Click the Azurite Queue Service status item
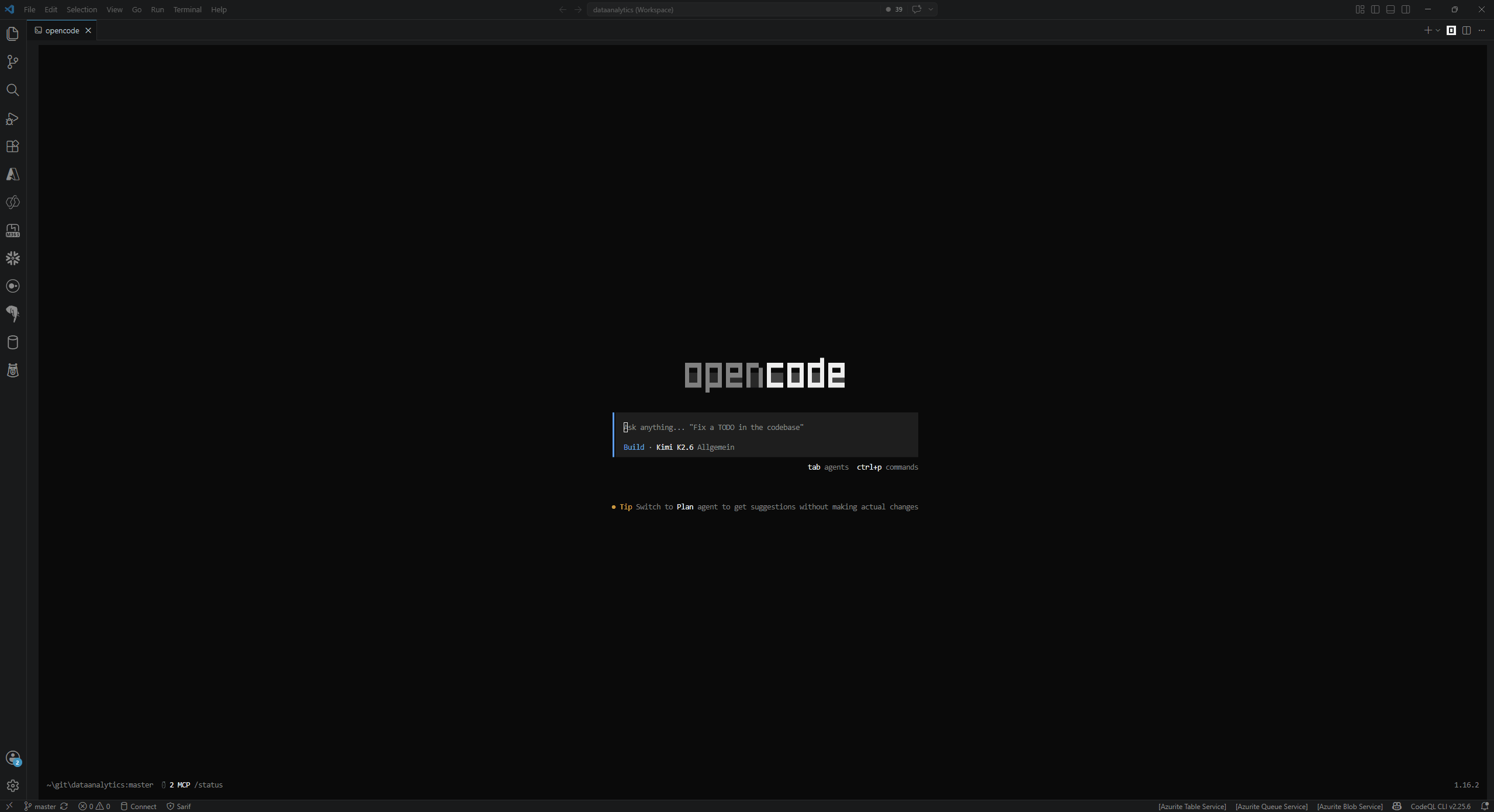 1271,806
